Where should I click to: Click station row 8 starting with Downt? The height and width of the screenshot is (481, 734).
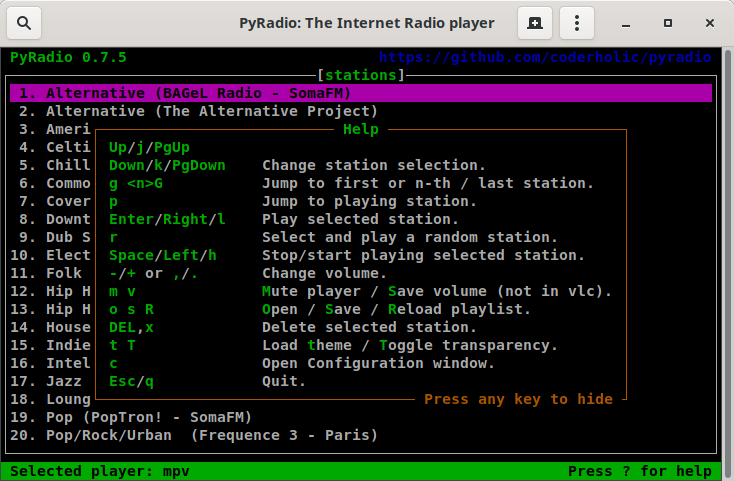pos(55,219)
